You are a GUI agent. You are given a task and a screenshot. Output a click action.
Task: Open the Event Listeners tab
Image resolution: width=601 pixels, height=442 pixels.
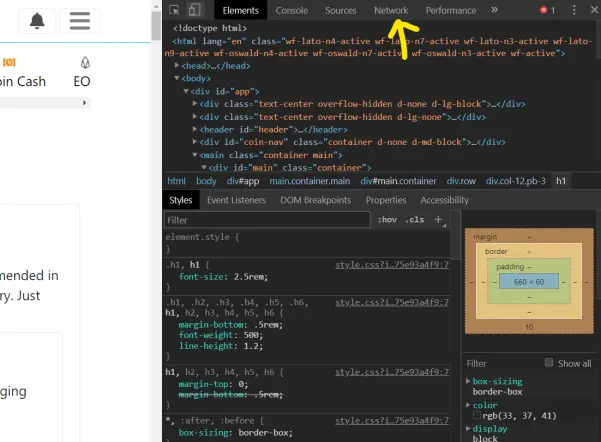tap(236, 200)
